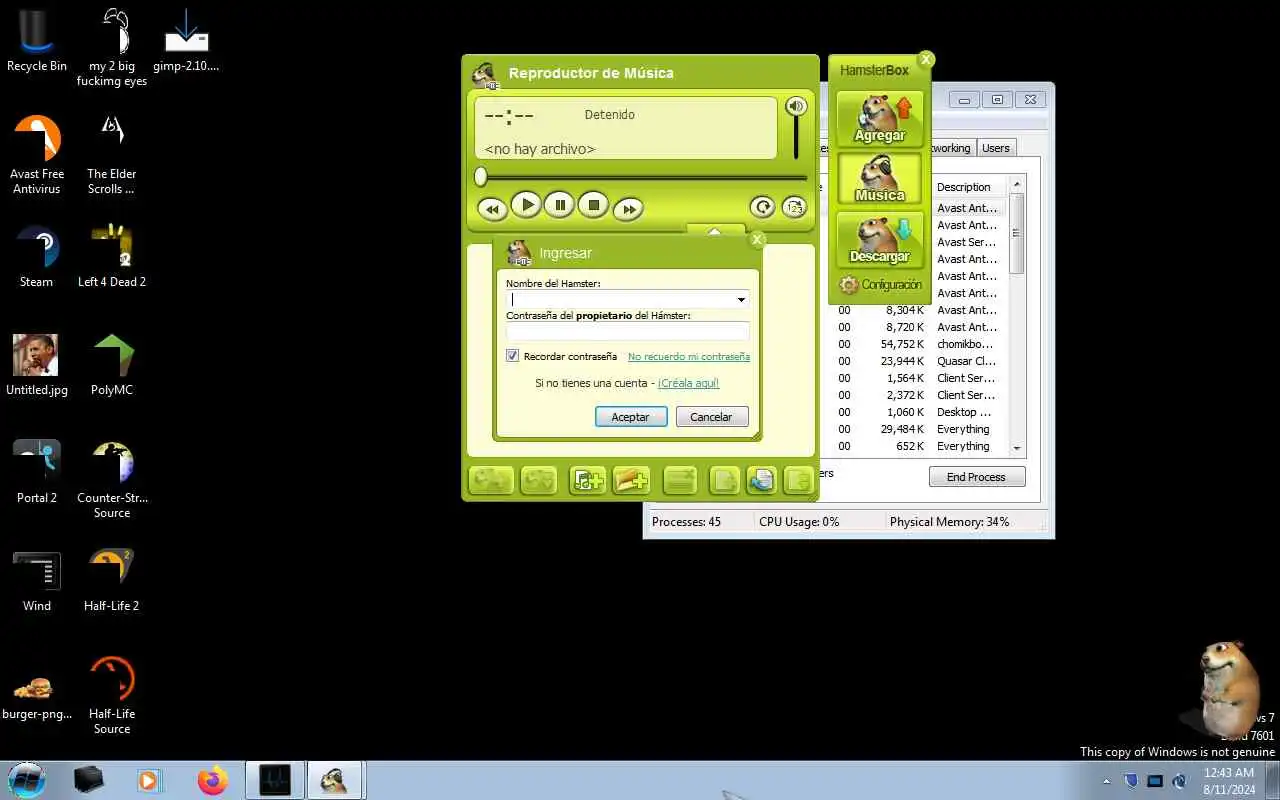The width and height of the screenshot is (1280, 800).
Task: Mute using the speaker icon in the player
Action: coord(796,106)
